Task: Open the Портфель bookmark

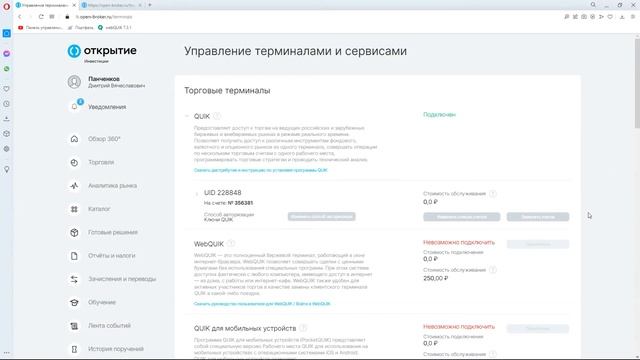Action: click(81, 27)
